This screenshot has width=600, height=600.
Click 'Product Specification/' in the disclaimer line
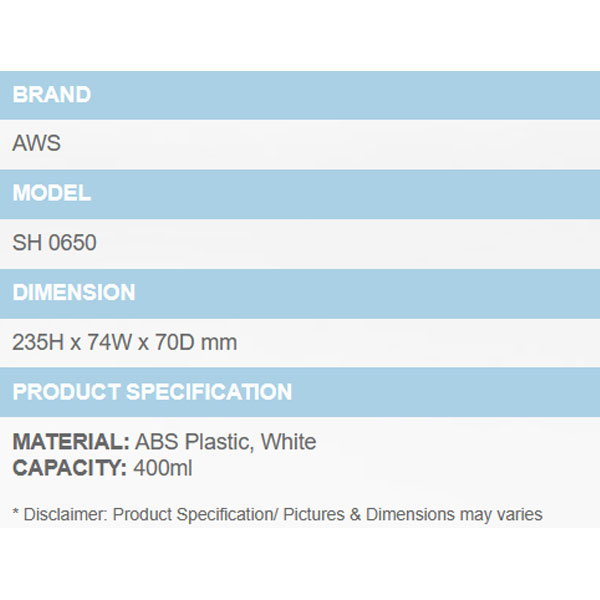pos(195,515)
